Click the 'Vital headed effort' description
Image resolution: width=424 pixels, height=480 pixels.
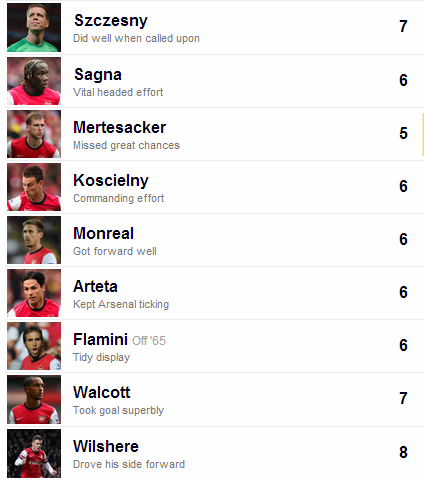[x=118, y=92]
